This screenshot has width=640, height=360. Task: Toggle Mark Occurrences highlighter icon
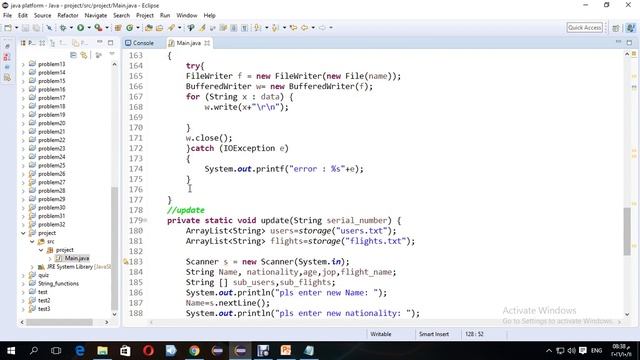(x=202, y=28)
